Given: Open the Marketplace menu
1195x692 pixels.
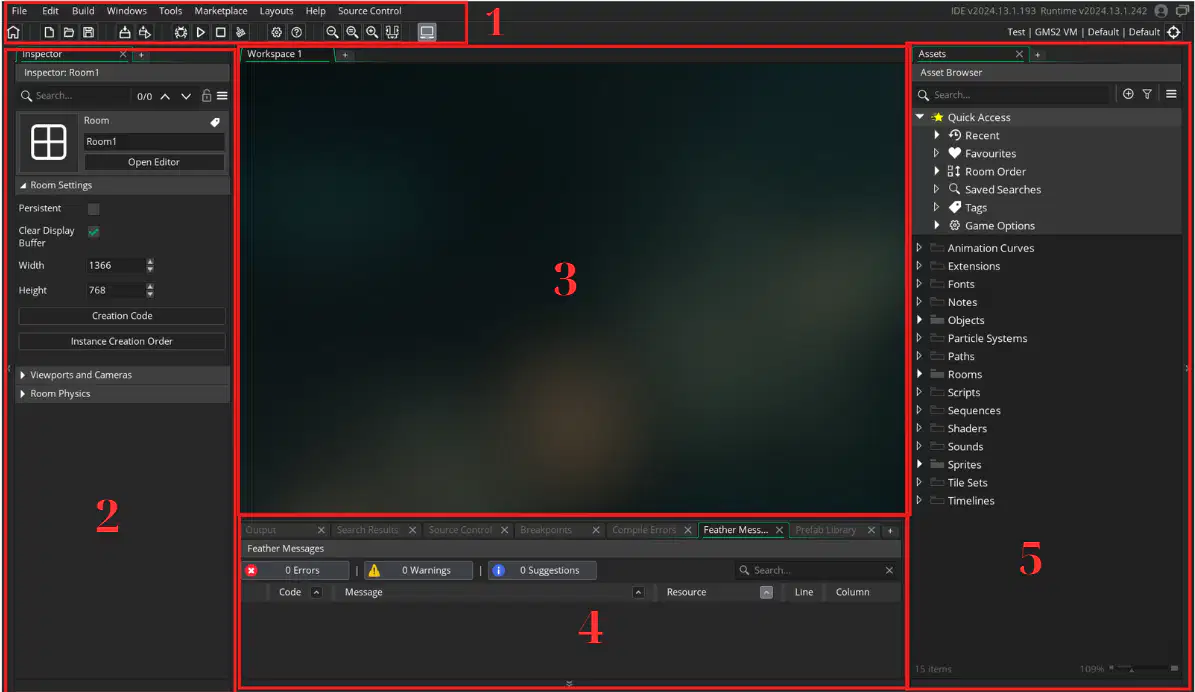Looking at the screenshot, I should click(x=221, y=11).
